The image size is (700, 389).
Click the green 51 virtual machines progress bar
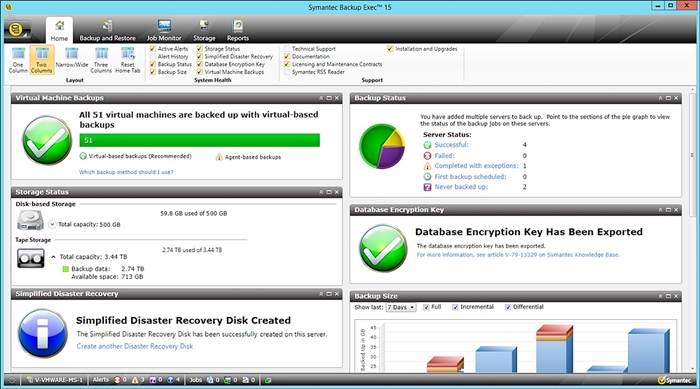coord(200,140)
